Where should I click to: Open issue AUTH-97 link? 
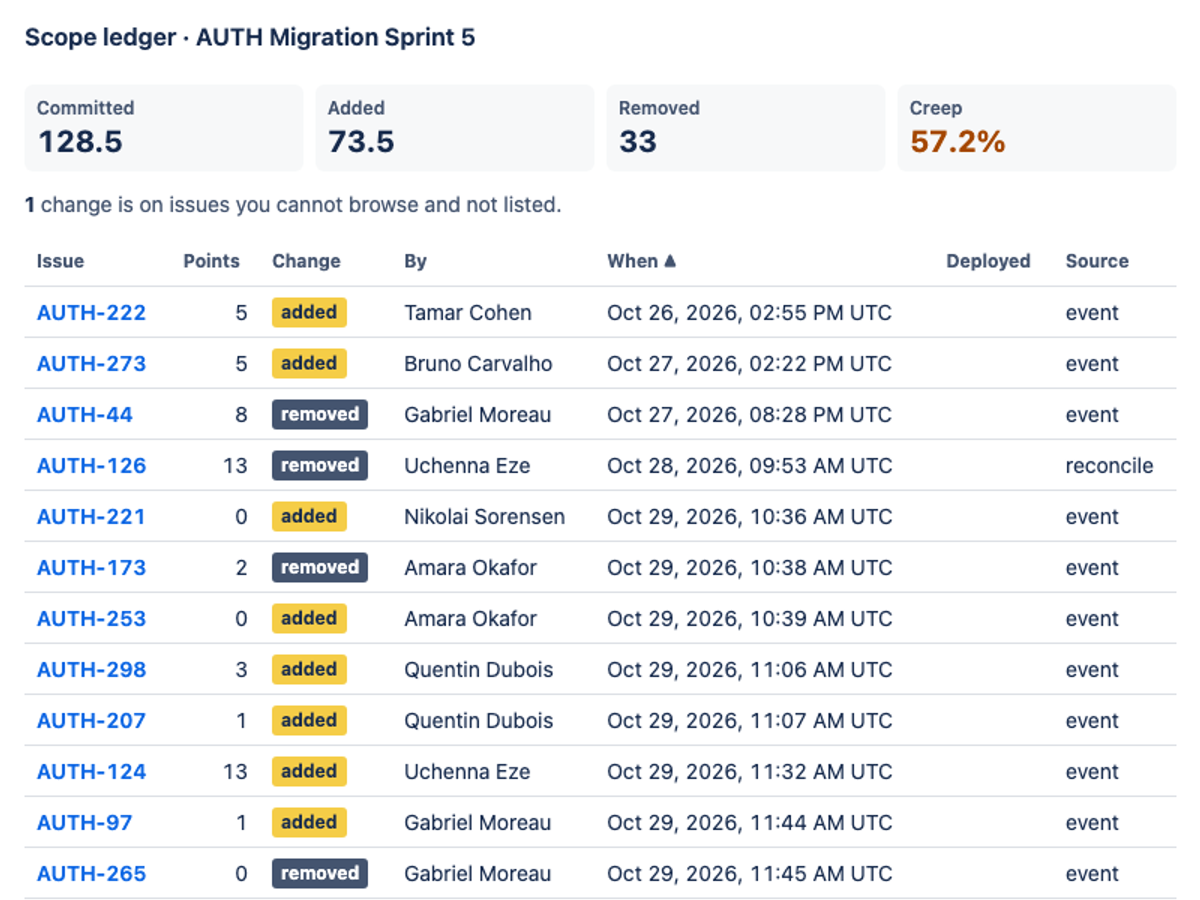pyautogui.click(x=85, y=823)
